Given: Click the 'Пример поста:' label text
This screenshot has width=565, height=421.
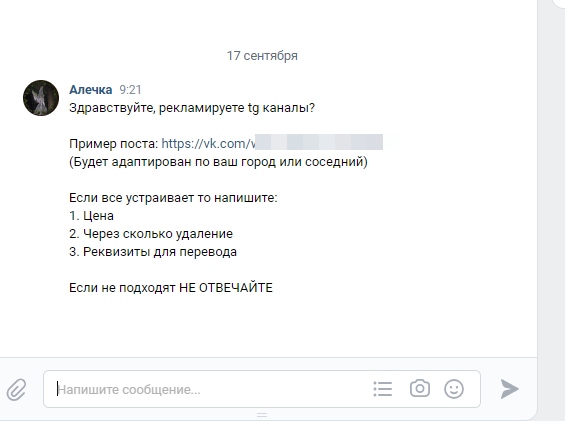Looking at the screenshot, I should (114, 143).
